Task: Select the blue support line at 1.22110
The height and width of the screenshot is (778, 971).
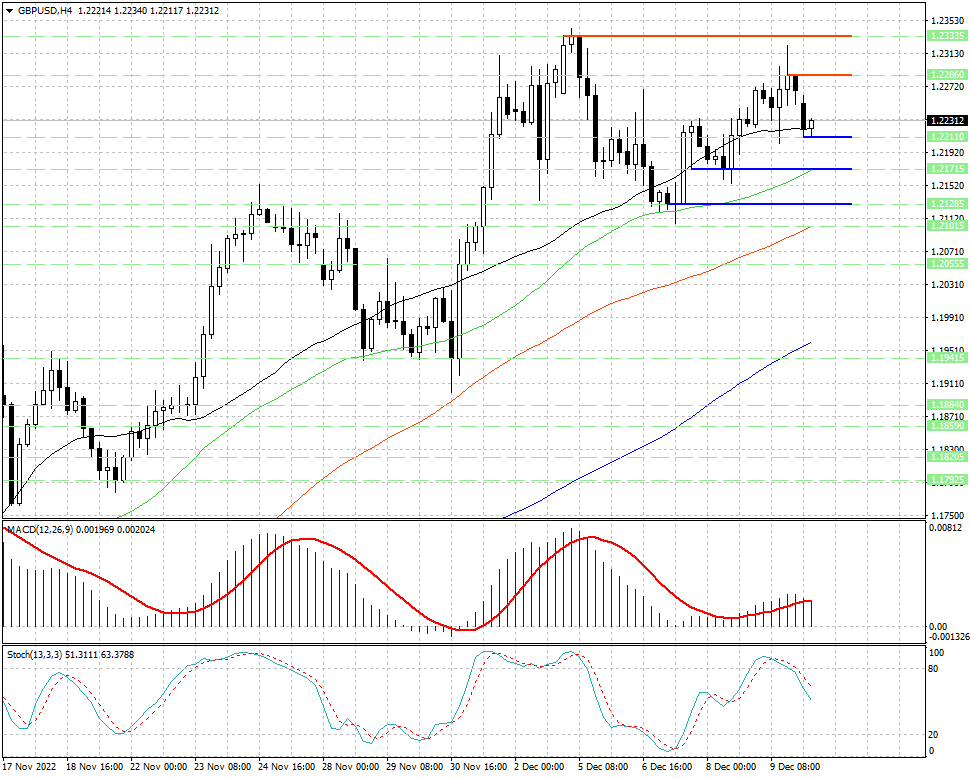Action: click(827, 137)
